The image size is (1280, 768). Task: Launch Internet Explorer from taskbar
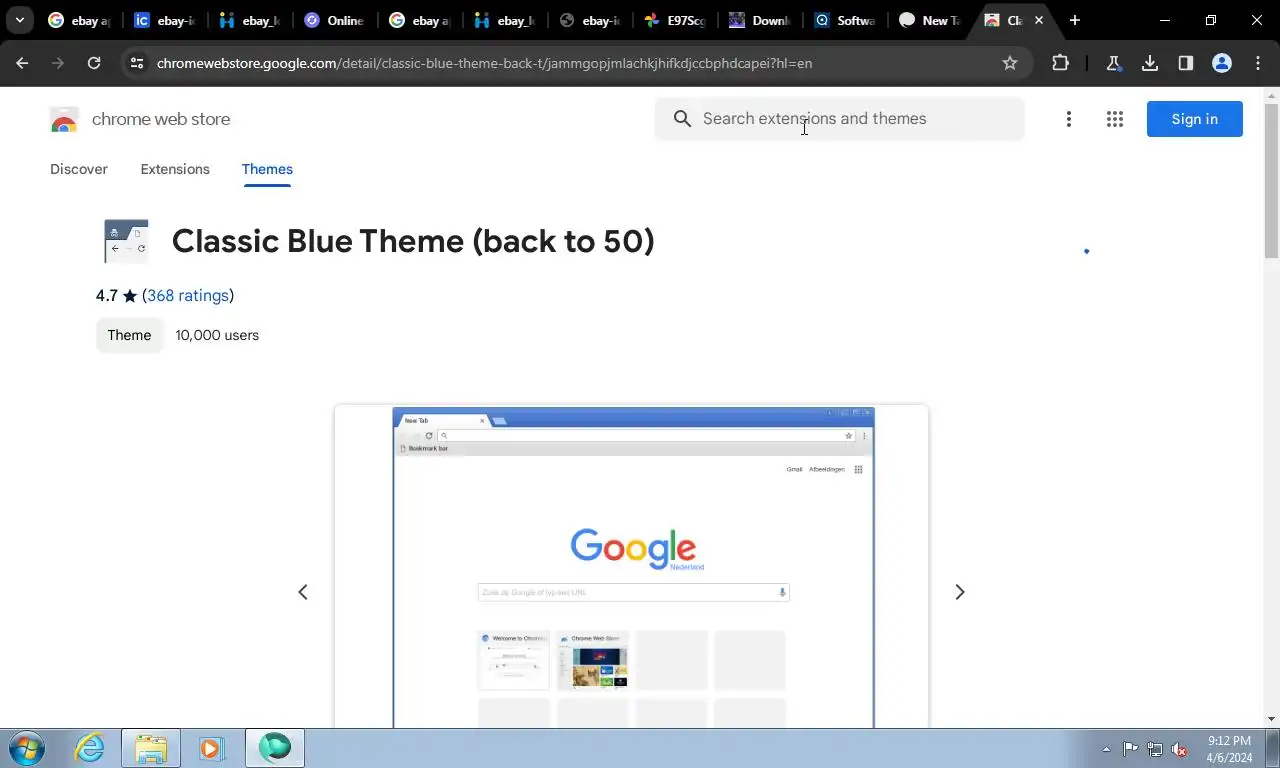(x=90, y=748)
